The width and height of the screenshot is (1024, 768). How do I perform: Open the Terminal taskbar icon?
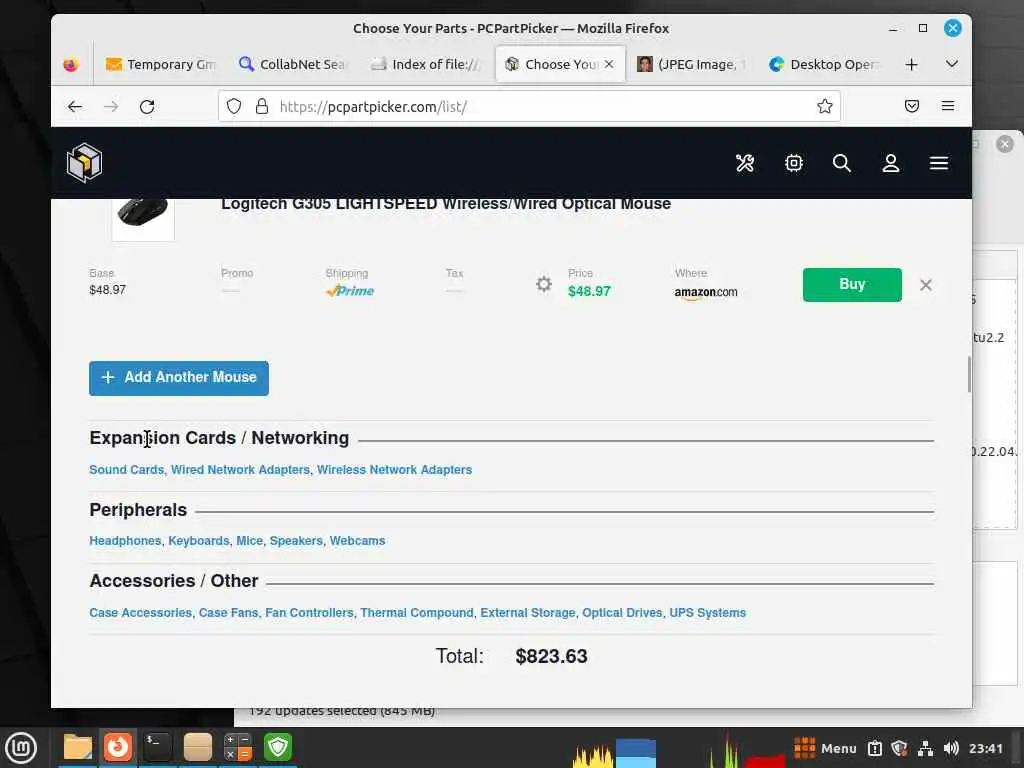pyautogui.click(x=157, y=747)
